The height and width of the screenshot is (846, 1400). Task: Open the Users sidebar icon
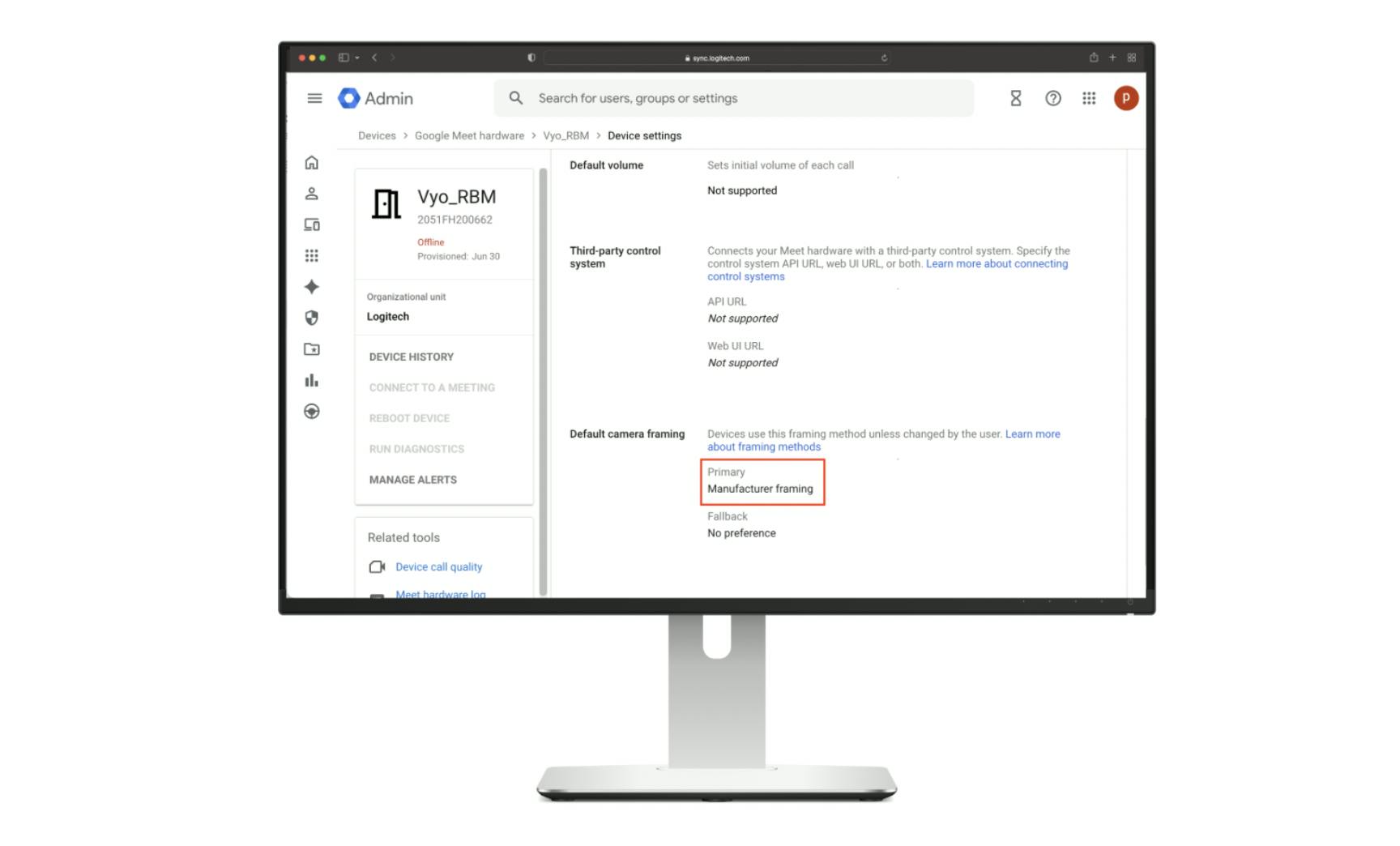pyautogui.click(x=312, y=194)
